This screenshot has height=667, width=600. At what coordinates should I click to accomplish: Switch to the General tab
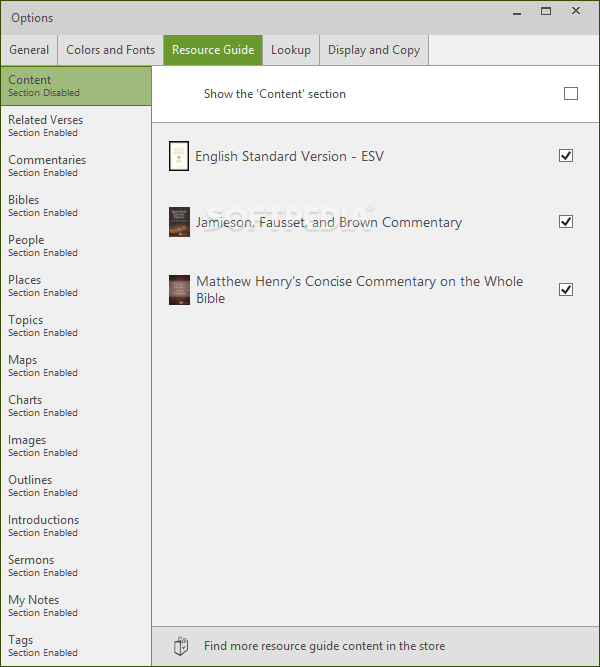[29, 50]
